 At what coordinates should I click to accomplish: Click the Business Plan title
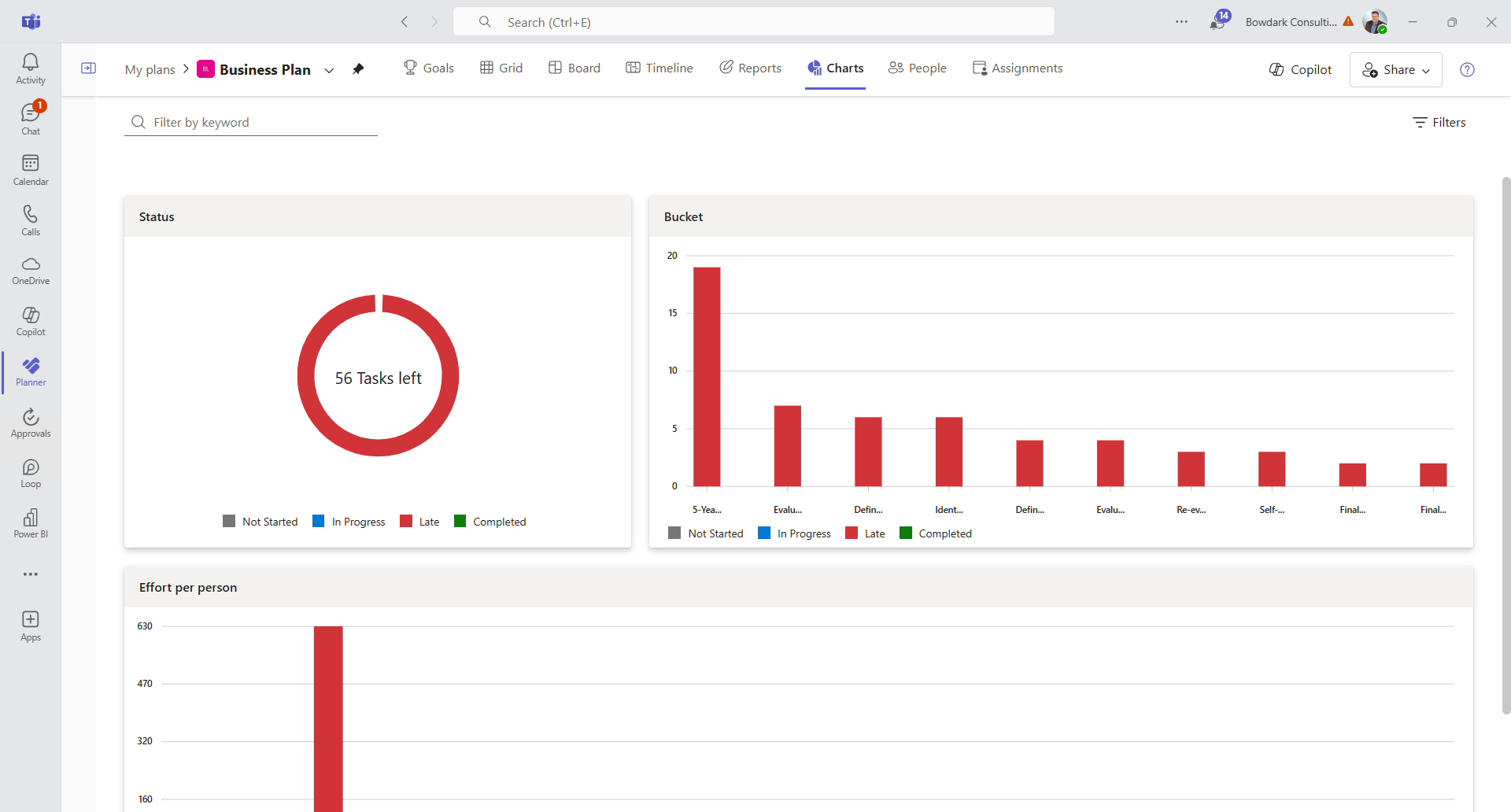click(265, 69)
